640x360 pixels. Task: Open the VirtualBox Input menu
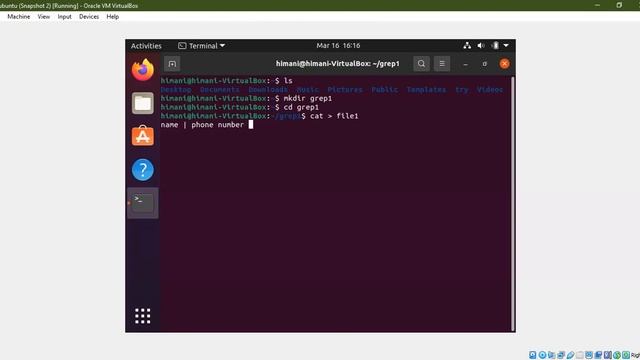(x=64, y=17)
